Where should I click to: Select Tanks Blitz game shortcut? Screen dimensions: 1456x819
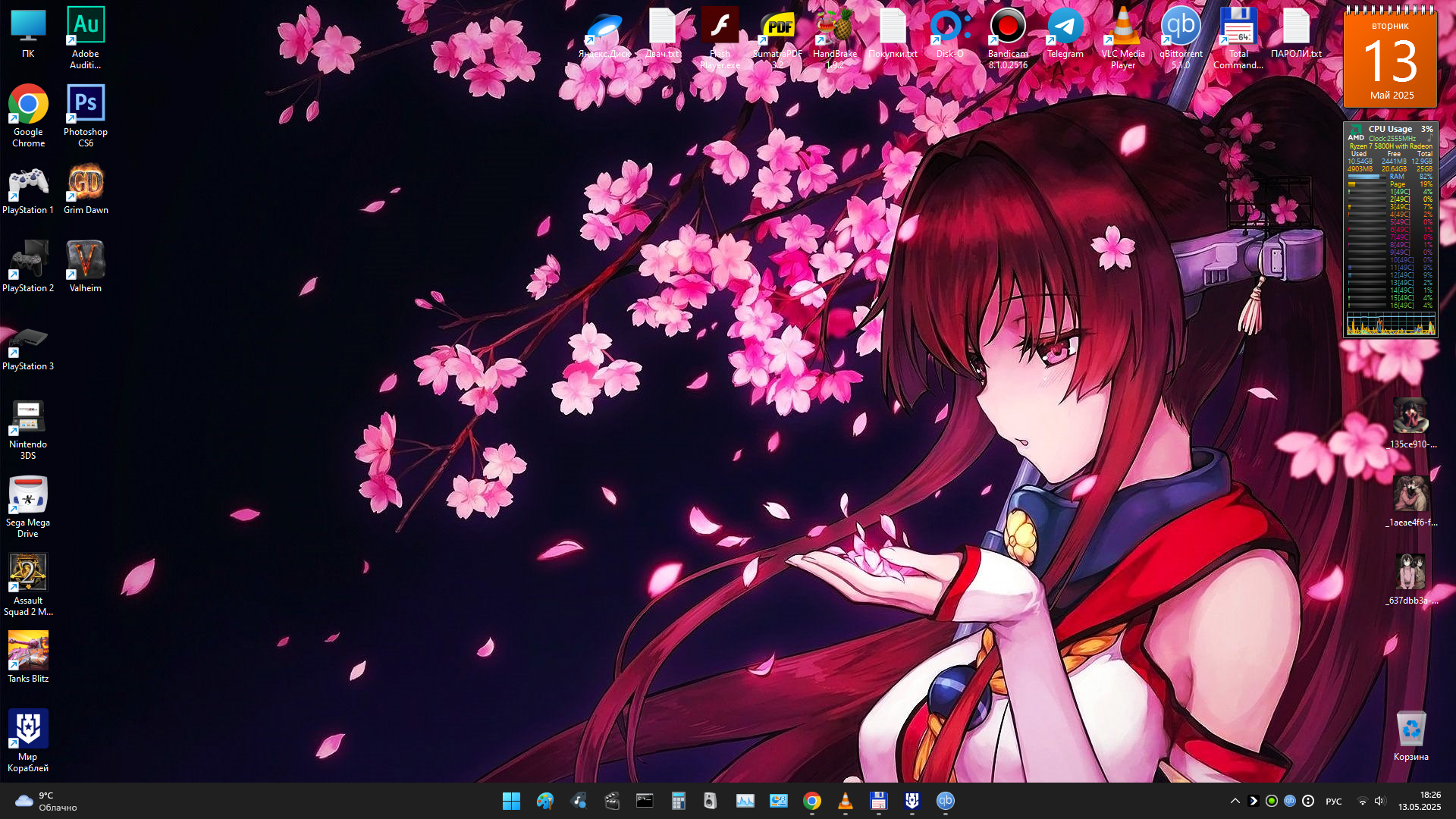point(28,657)
